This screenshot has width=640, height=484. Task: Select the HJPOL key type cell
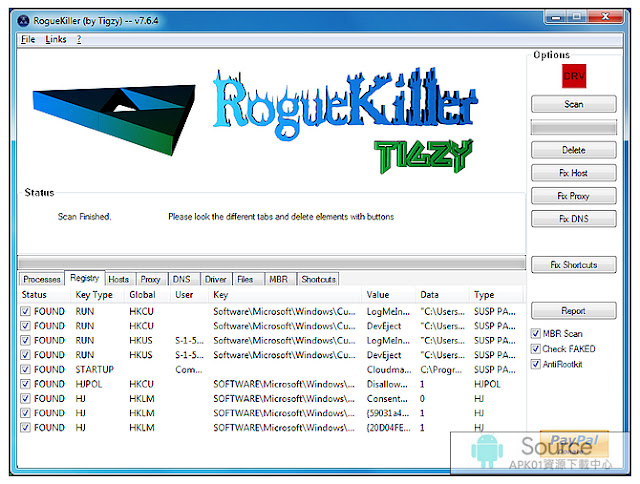(x=89, y=384)
